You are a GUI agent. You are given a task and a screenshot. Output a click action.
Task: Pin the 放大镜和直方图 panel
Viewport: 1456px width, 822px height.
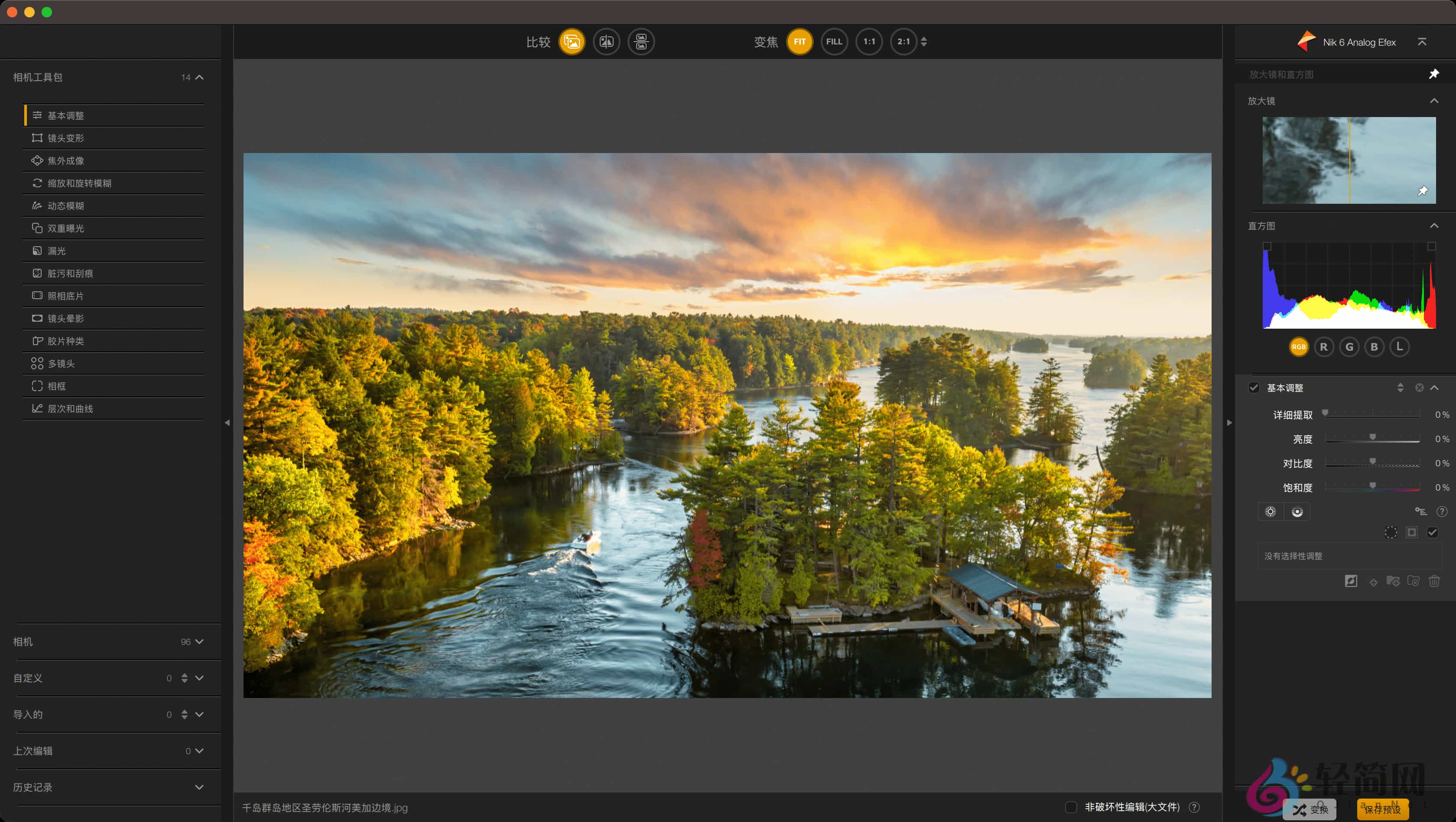pyautogui.click(x=1434, y=74)
